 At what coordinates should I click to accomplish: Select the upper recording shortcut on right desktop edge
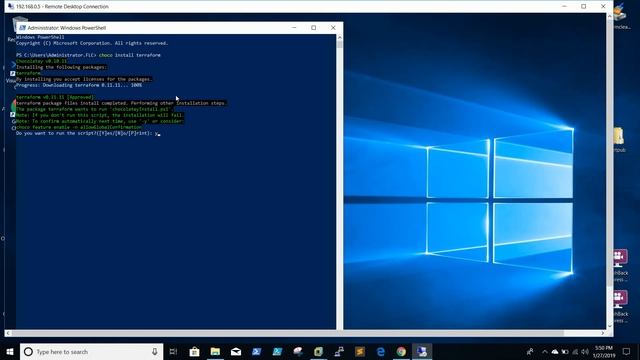(620, 258)
